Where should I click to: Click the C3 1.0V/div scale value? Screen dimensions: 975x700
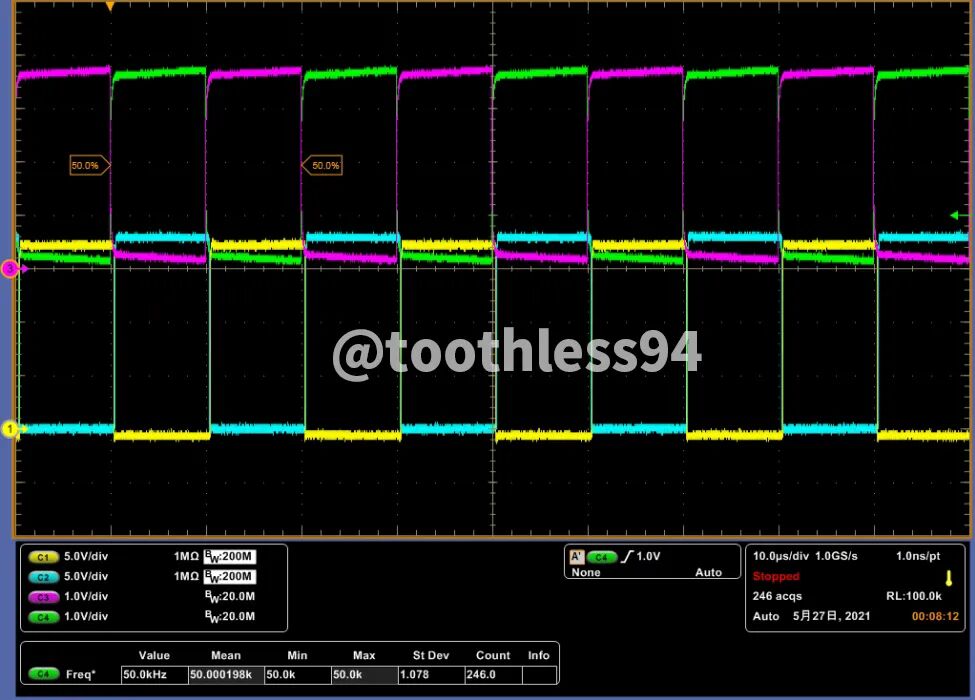pos(86,596)
